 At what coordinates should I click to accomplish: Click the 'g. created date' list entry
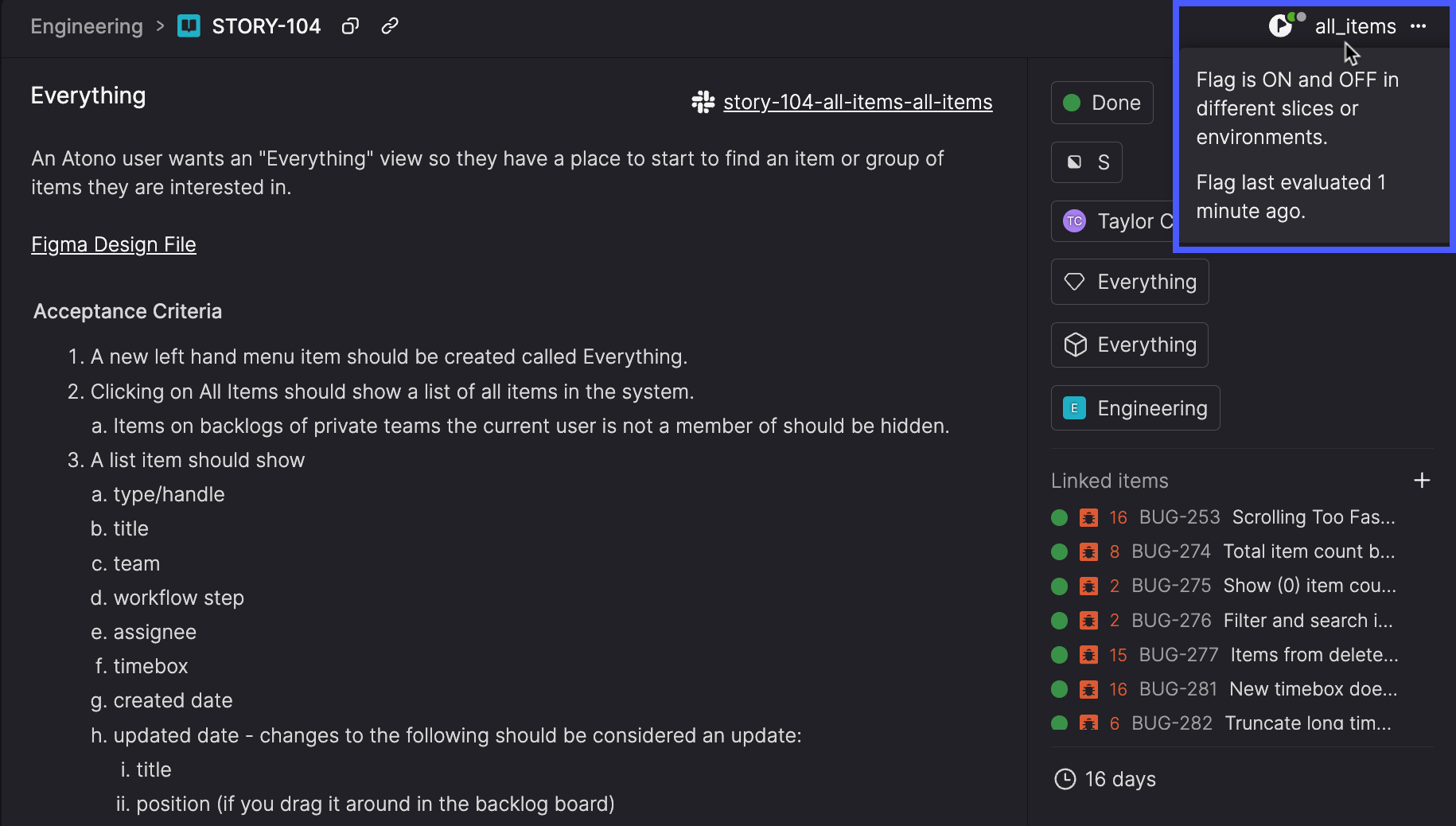(x=162, y=700)
